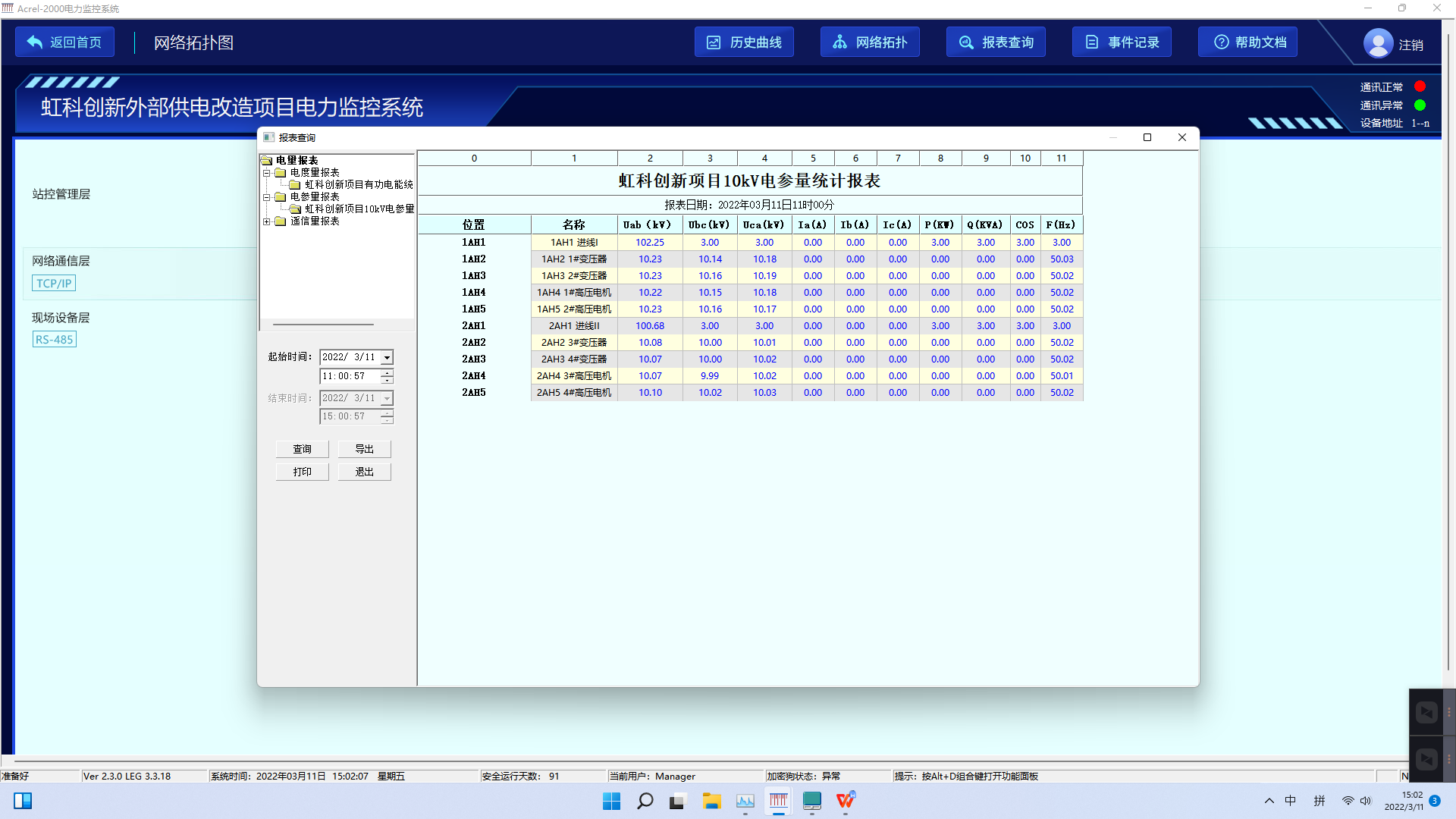Click the 导出 export button
The height and width of the screenshot is (819, 1456).
click(364, 449)
